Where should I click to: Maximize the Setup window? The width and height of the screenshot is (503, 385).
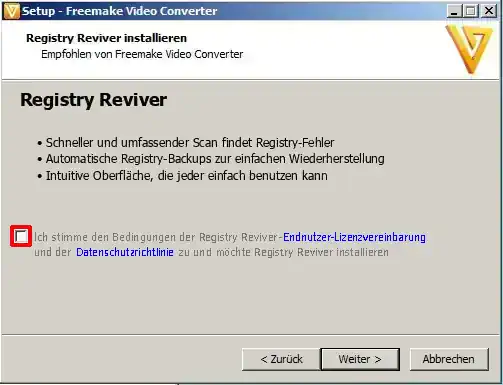coord(471,11)
